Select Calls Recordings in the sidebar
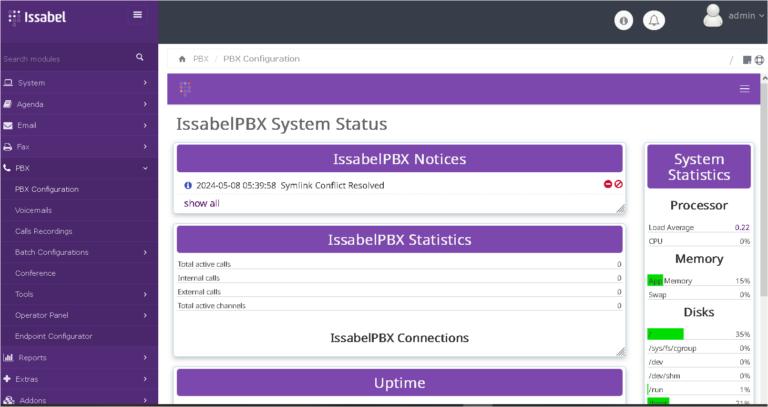768x407 pixels. (44, 231)
